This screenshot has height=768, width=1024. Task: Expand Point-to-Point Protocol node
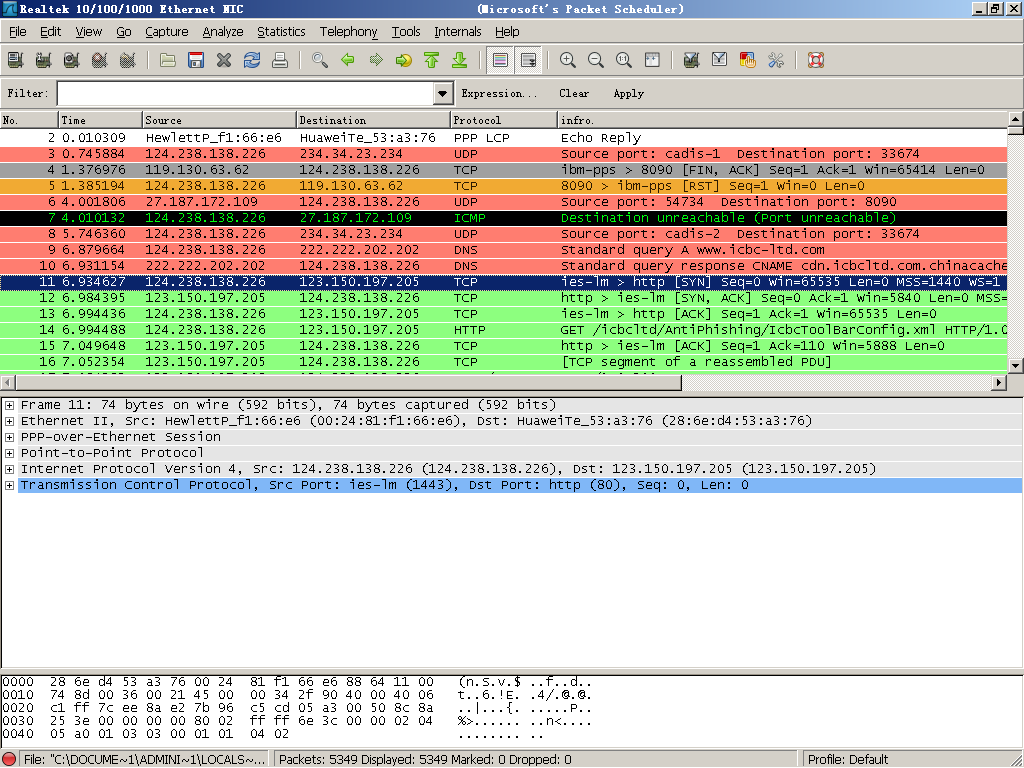[9, 453]
